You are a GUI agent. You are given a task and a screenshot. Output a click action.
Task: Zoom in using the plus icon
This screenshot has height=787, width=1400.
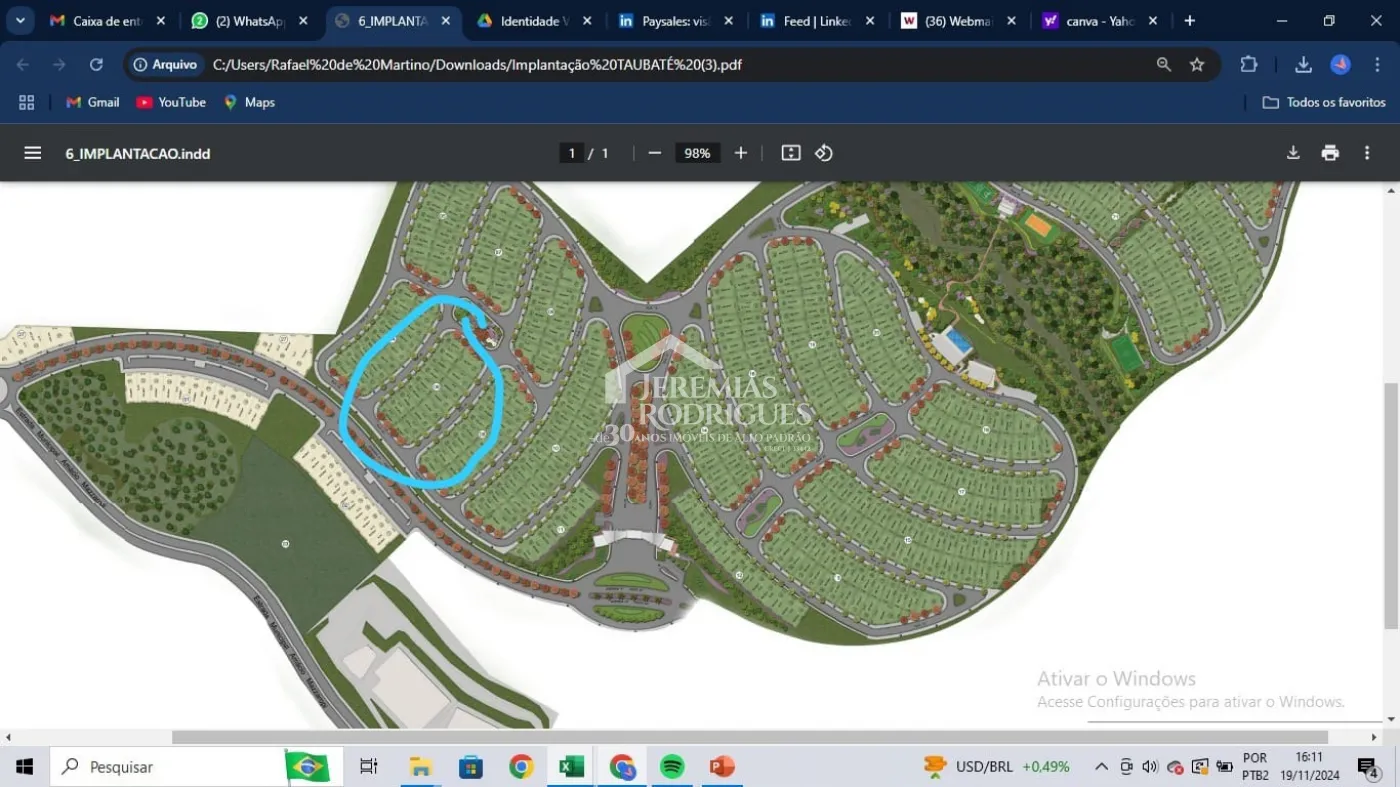coord(740,152)
